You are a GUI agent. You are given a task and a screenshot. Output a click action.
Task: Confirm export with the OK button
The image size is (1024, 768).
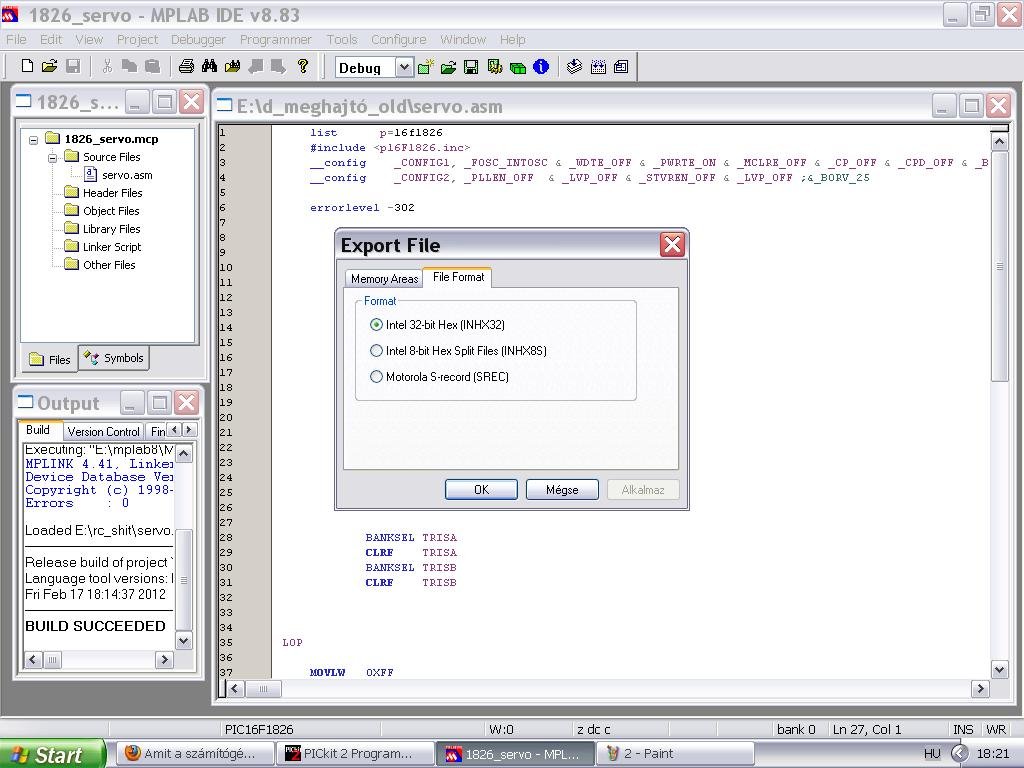tap(481, 490)
